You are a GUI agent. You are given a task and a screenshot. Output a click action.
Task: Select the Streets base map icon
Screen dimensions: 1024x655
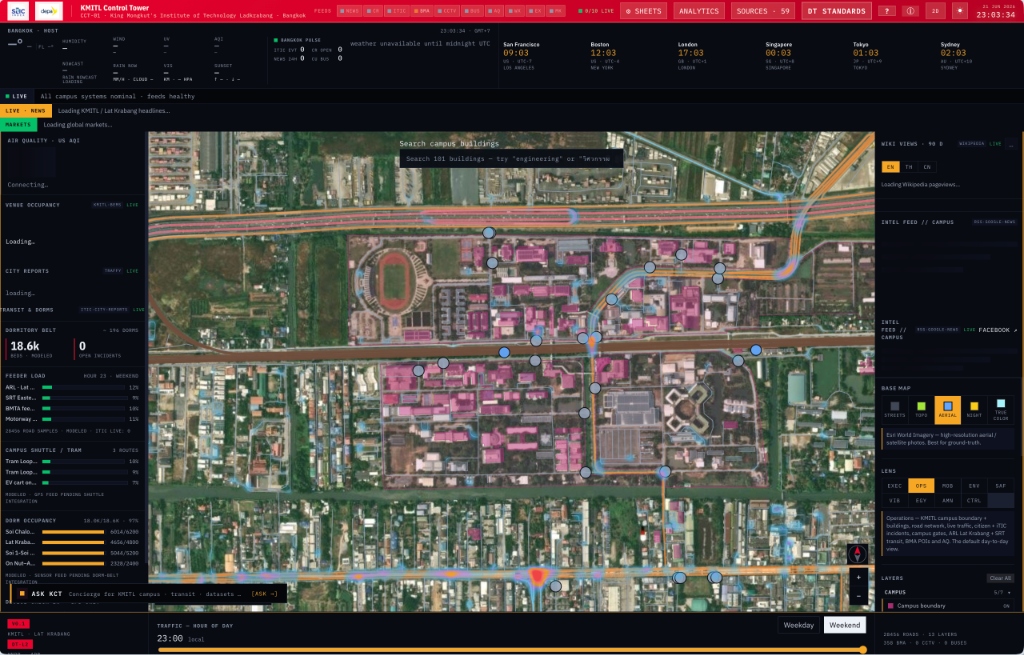894,410
